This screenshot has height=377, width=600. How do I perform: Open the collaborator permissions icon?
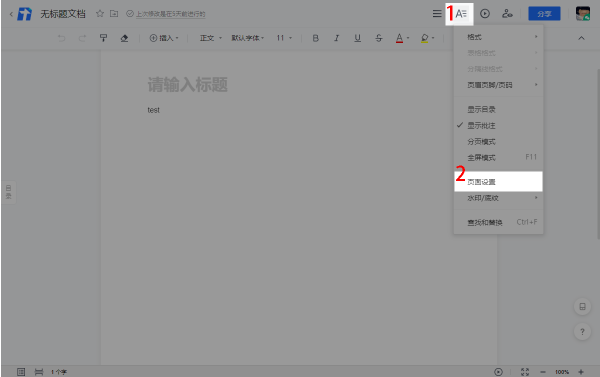point(507,14)
